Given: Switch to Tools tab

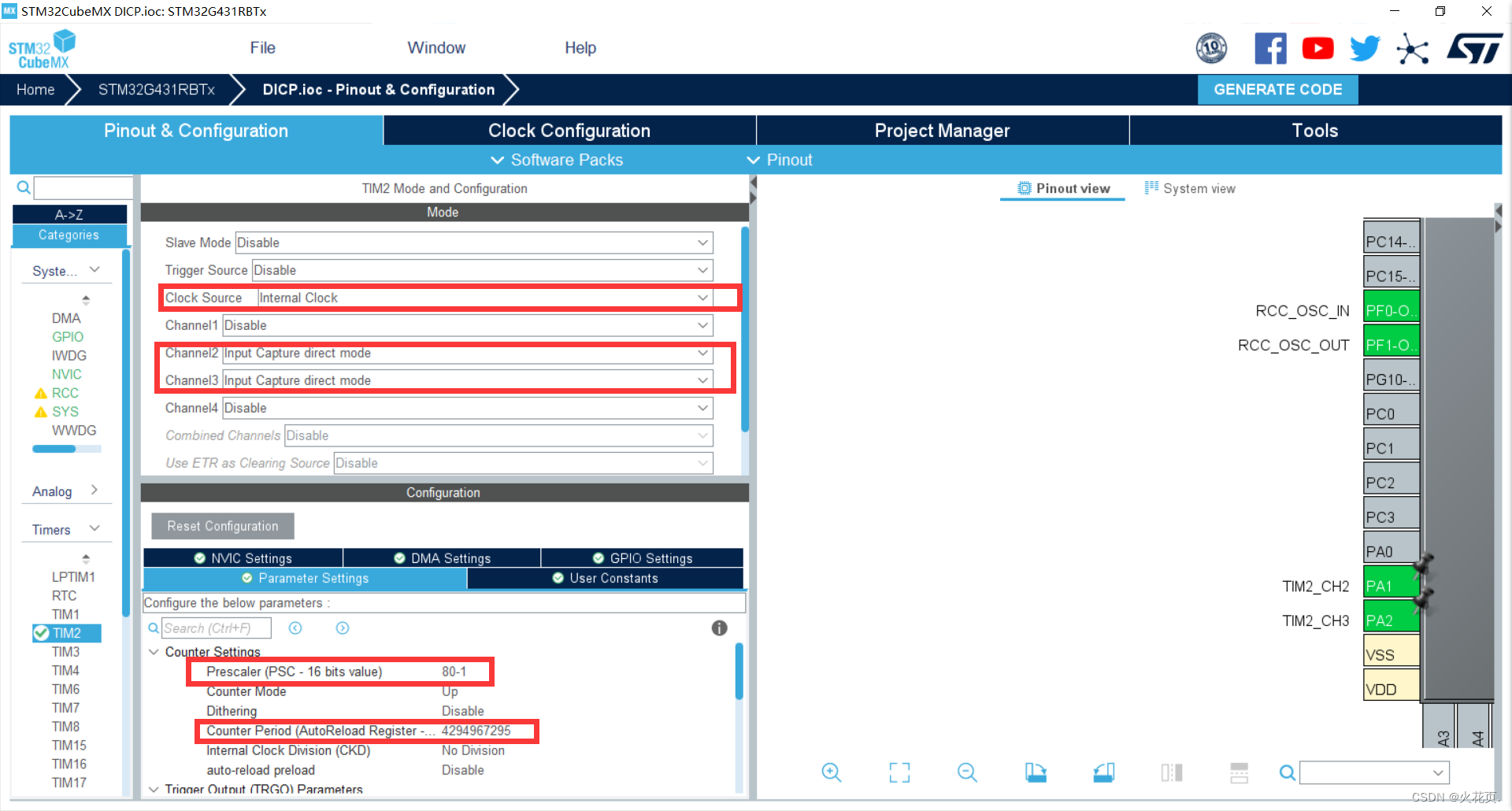Looking at the screenshot, I should (1315, 131).
